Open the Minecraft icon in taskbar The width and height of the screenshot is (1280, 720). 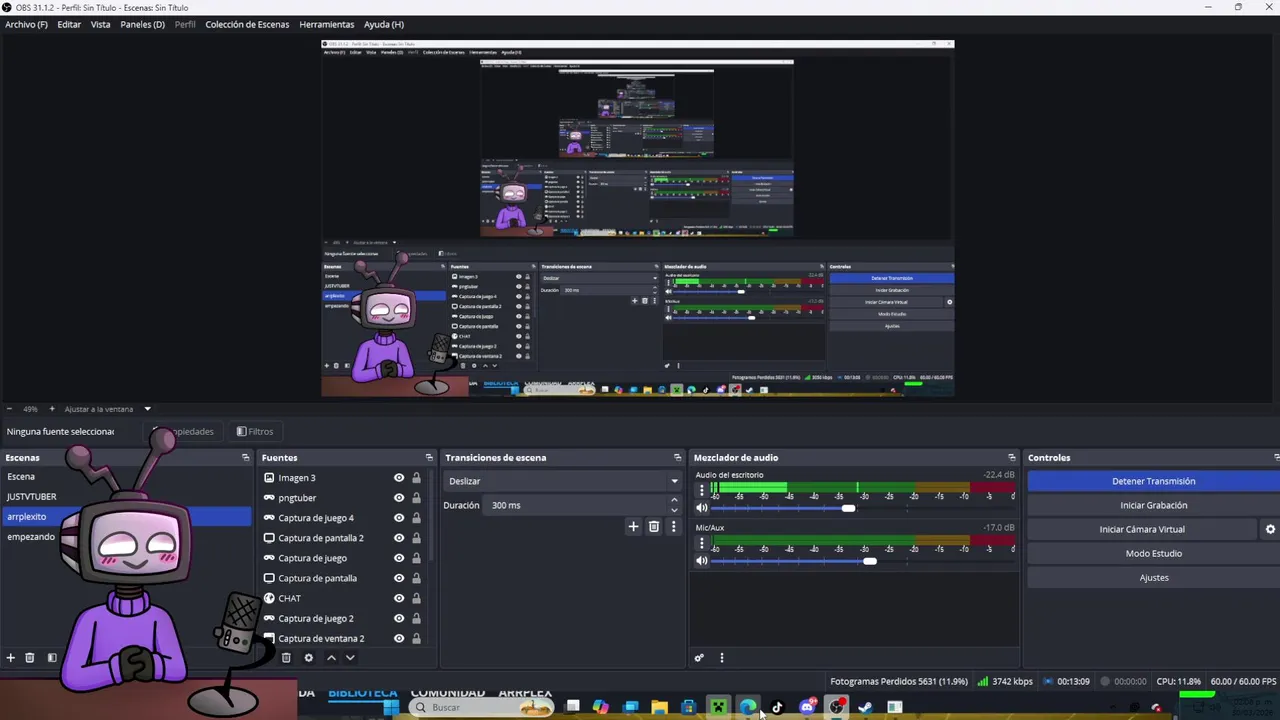[x=718, y=707]
